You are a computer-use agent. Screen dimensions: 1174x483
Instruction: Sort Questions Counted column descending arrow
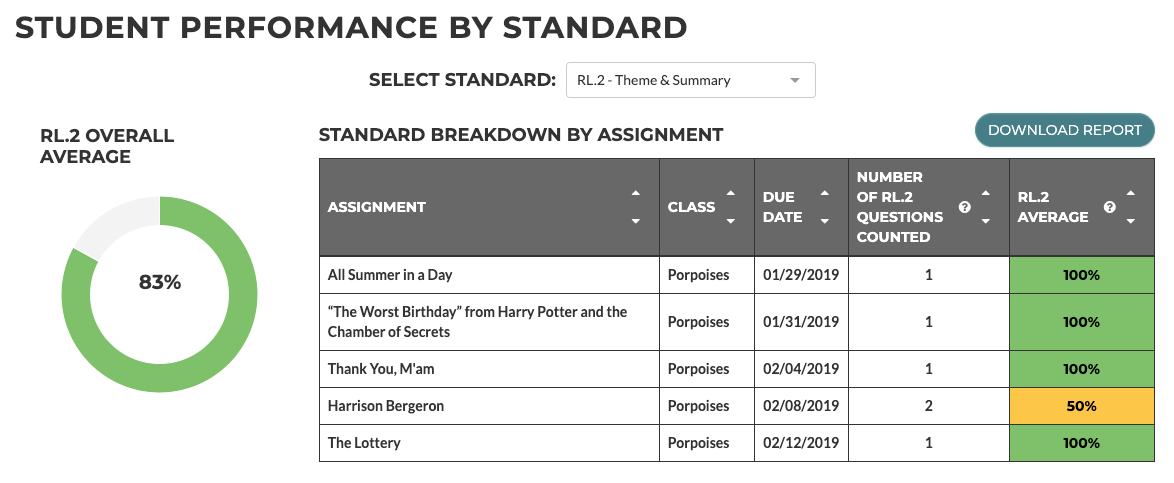985,221
